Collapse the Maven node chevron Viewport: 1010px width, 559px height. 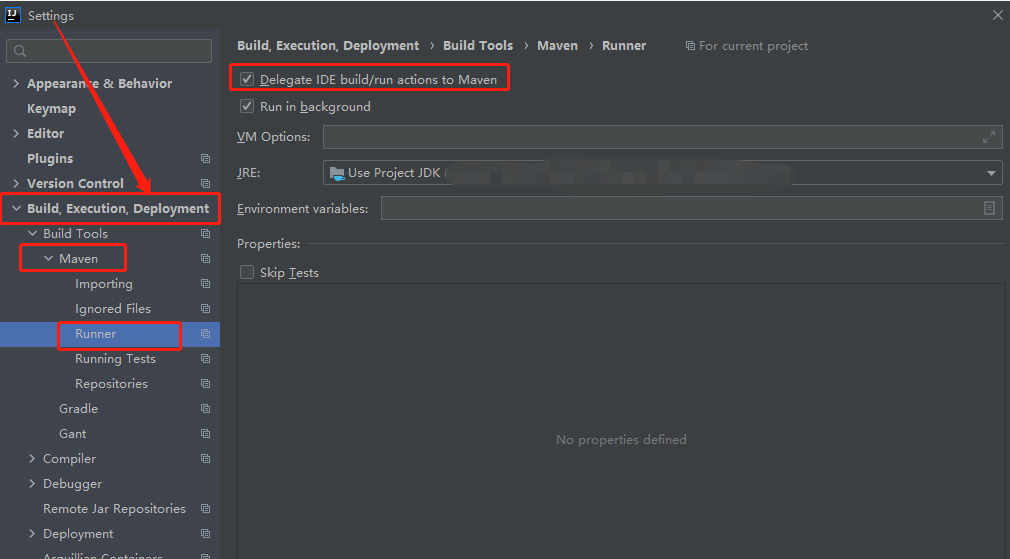48,259
